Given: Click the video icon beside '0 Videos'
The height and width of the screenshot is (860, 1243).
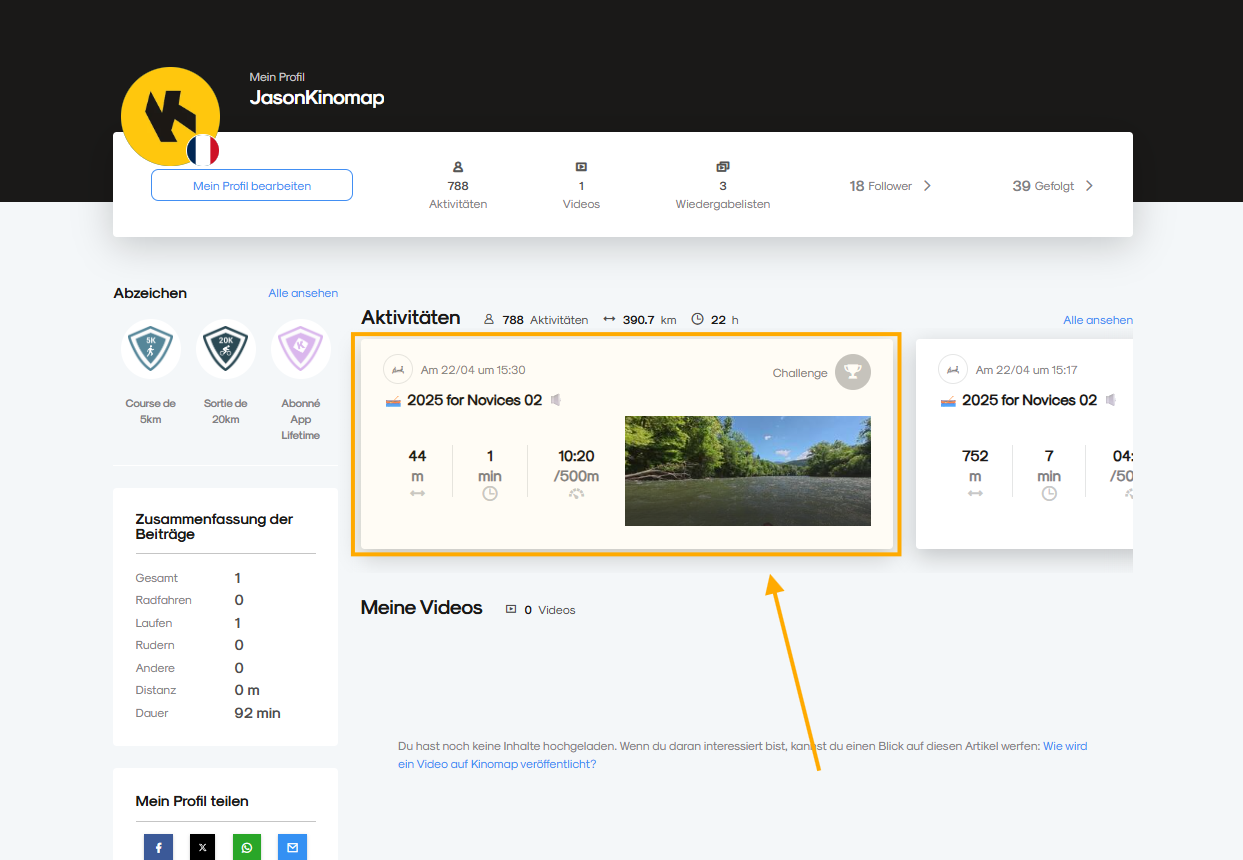Looking at the screenshot, I should coord(511,609).
